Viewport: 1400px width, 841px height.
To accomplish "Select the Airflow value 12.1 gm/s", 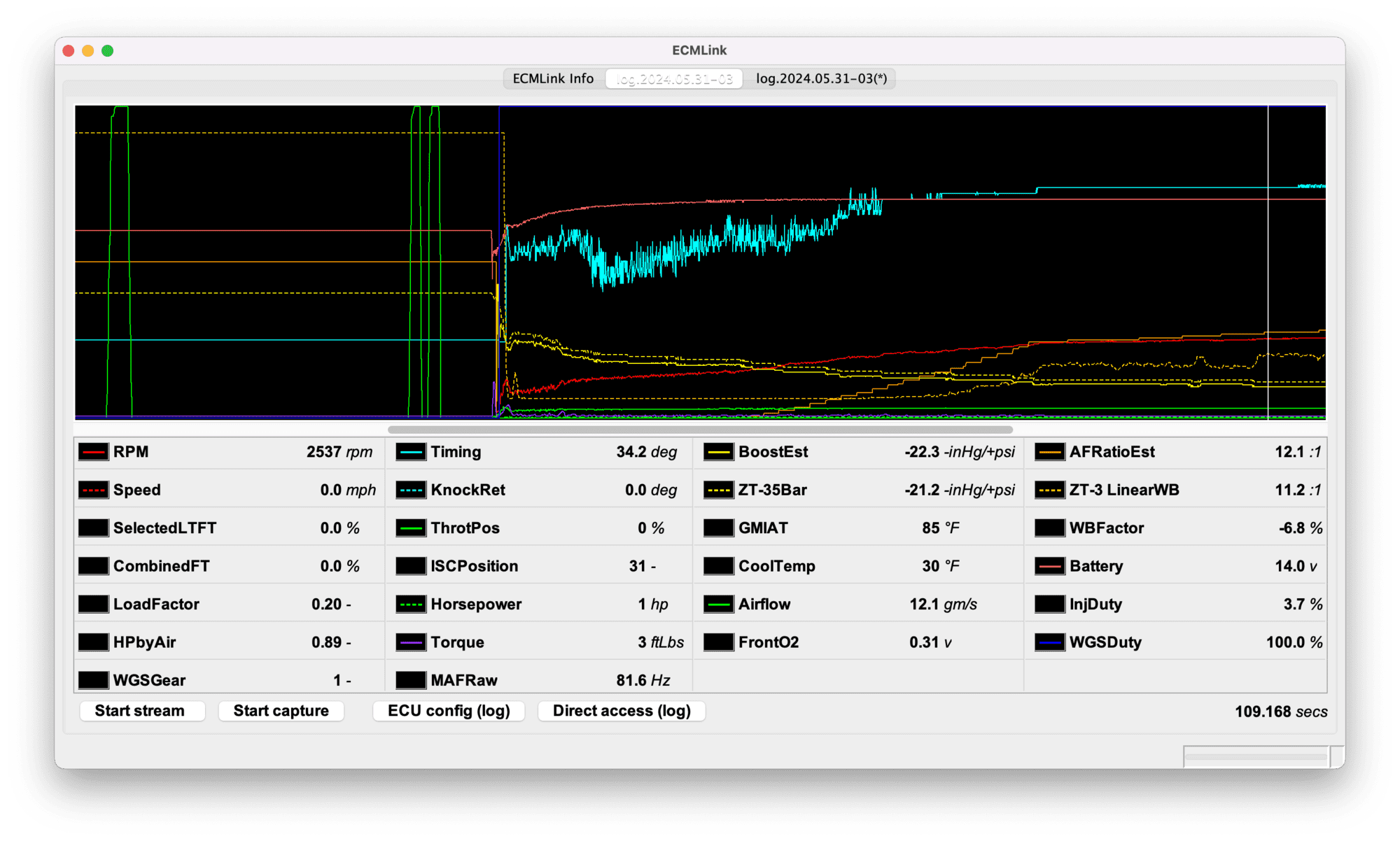I will [943, 605].
